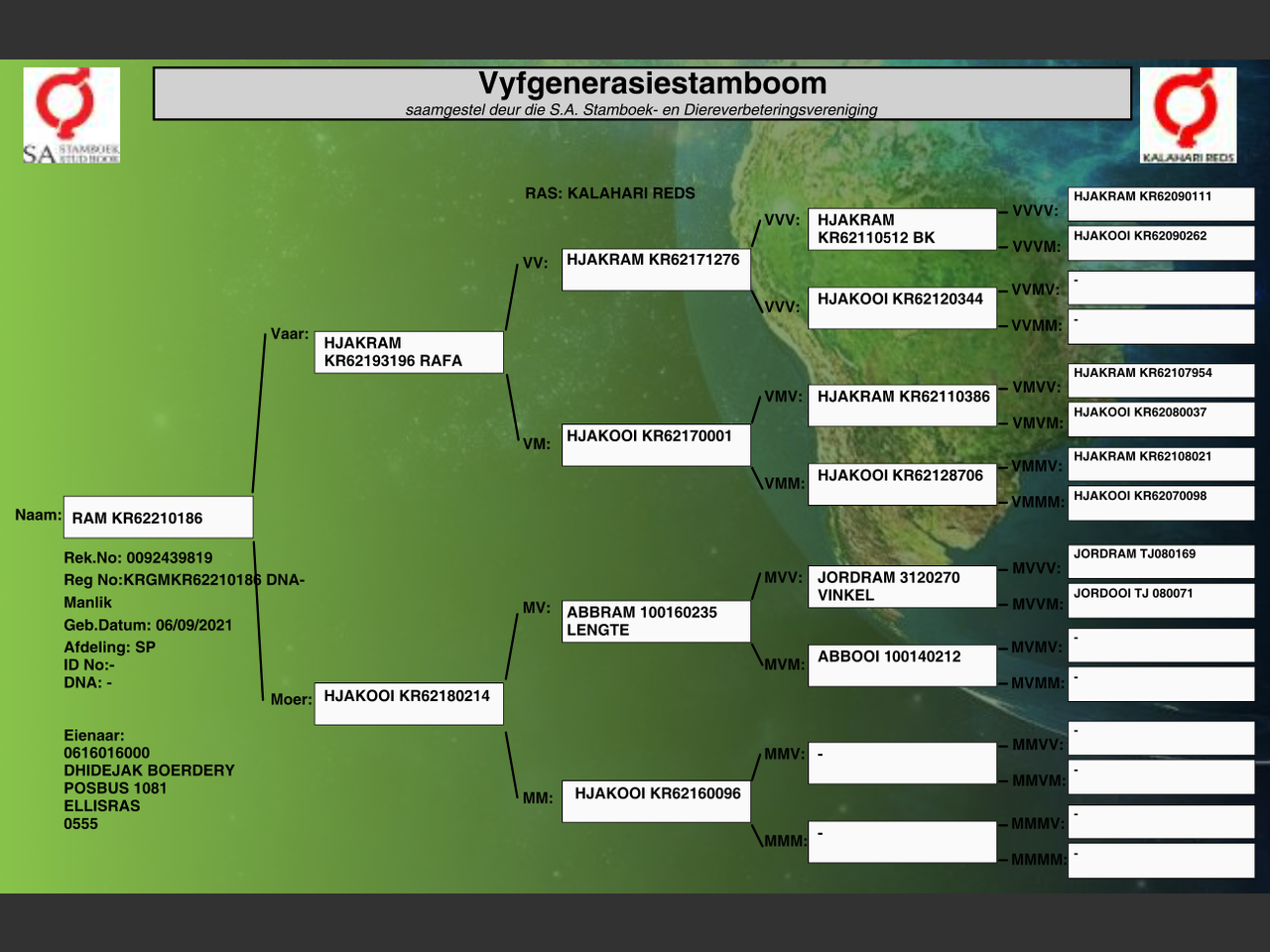The height and width of the screenshot is (952, 1270).
Task: Select the HJAKRAM KR62090111 ancestor box
Action: (1161, 203)
